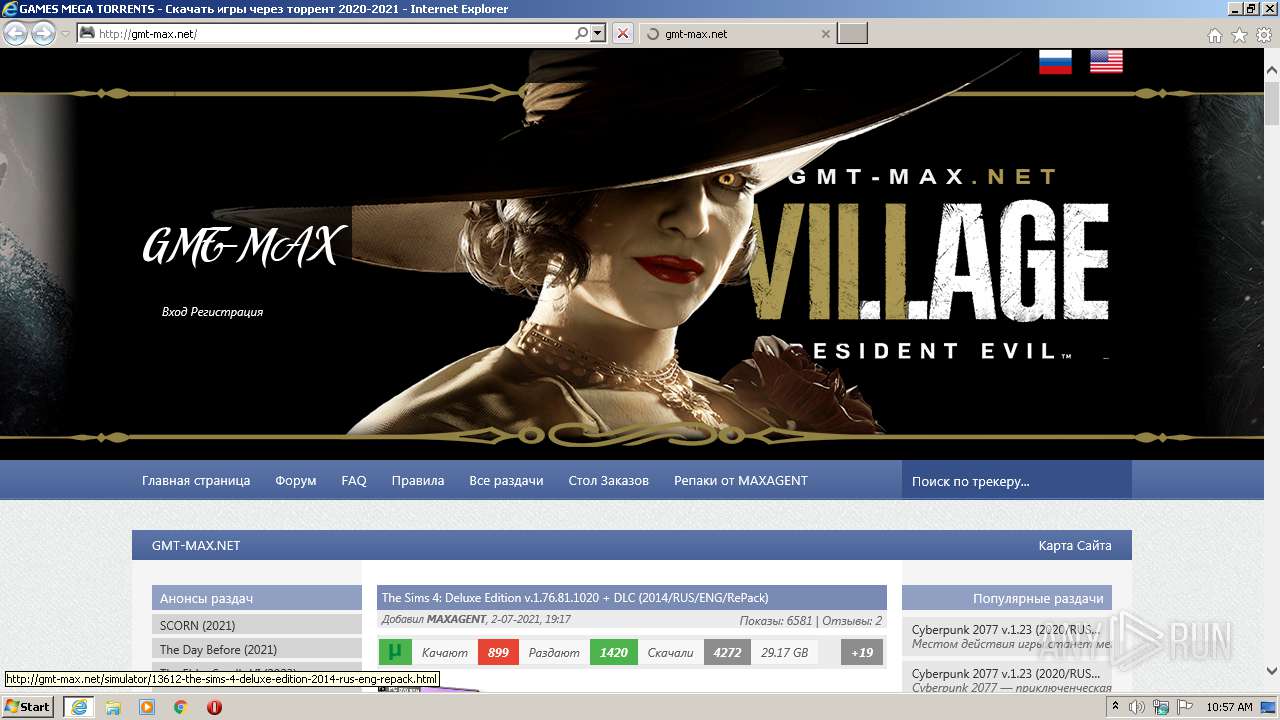Click the GMT-MAX site logo

[245, 246]
